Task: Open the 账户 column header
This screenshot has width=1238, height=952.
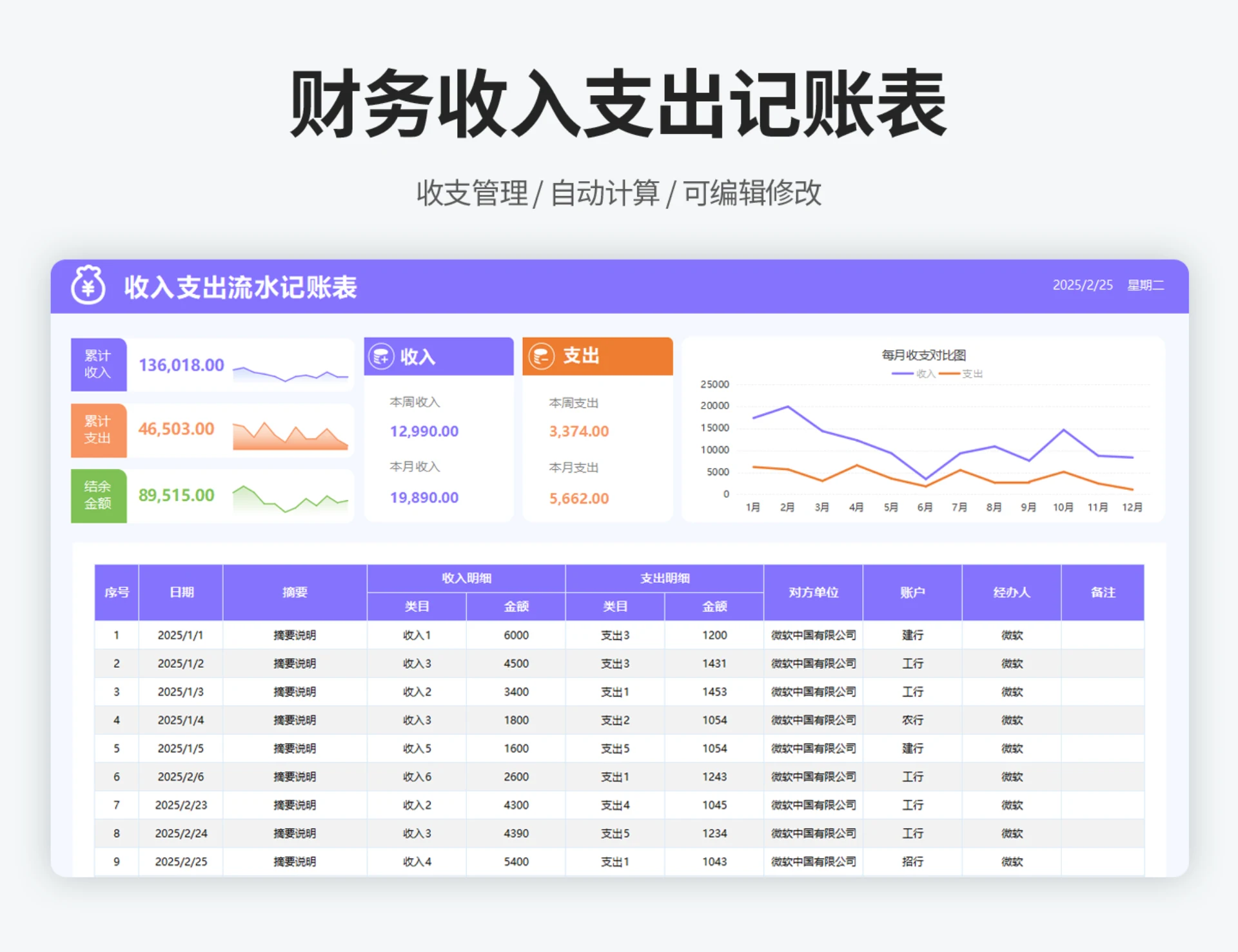Action: click(913, 592)
